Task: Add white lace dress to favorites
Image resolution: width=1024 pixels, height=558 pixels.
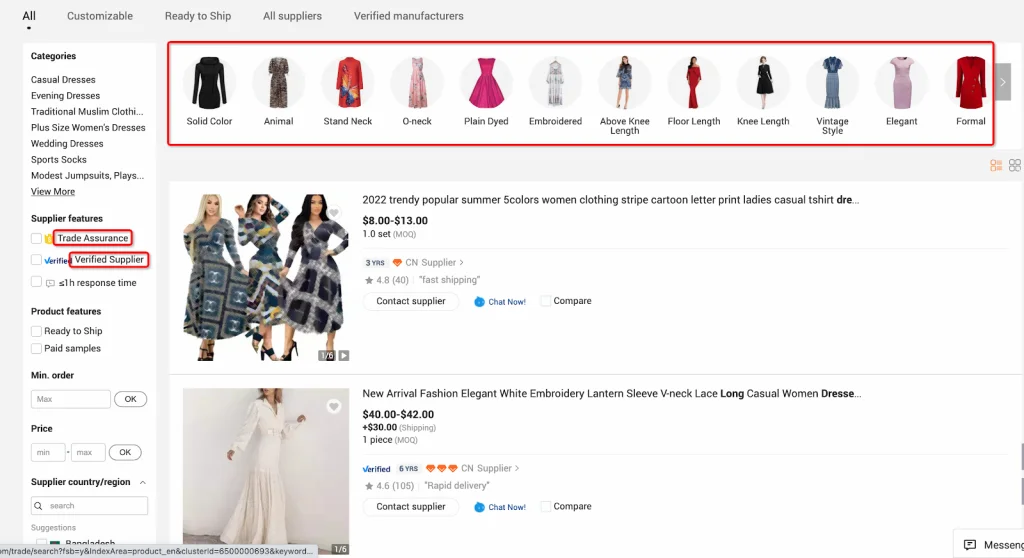Action: [x=334, y=406]
